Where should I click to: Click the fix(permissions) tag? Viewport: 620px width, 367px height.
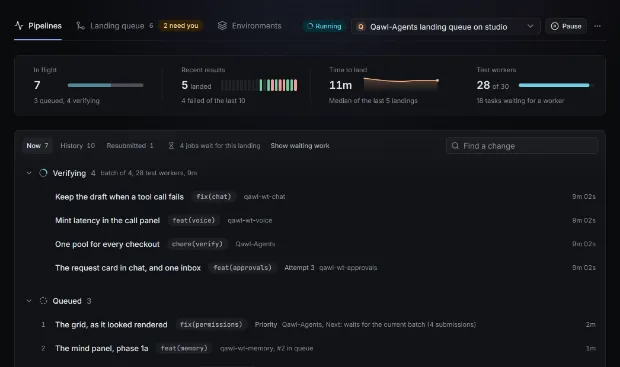click(211, 325)
